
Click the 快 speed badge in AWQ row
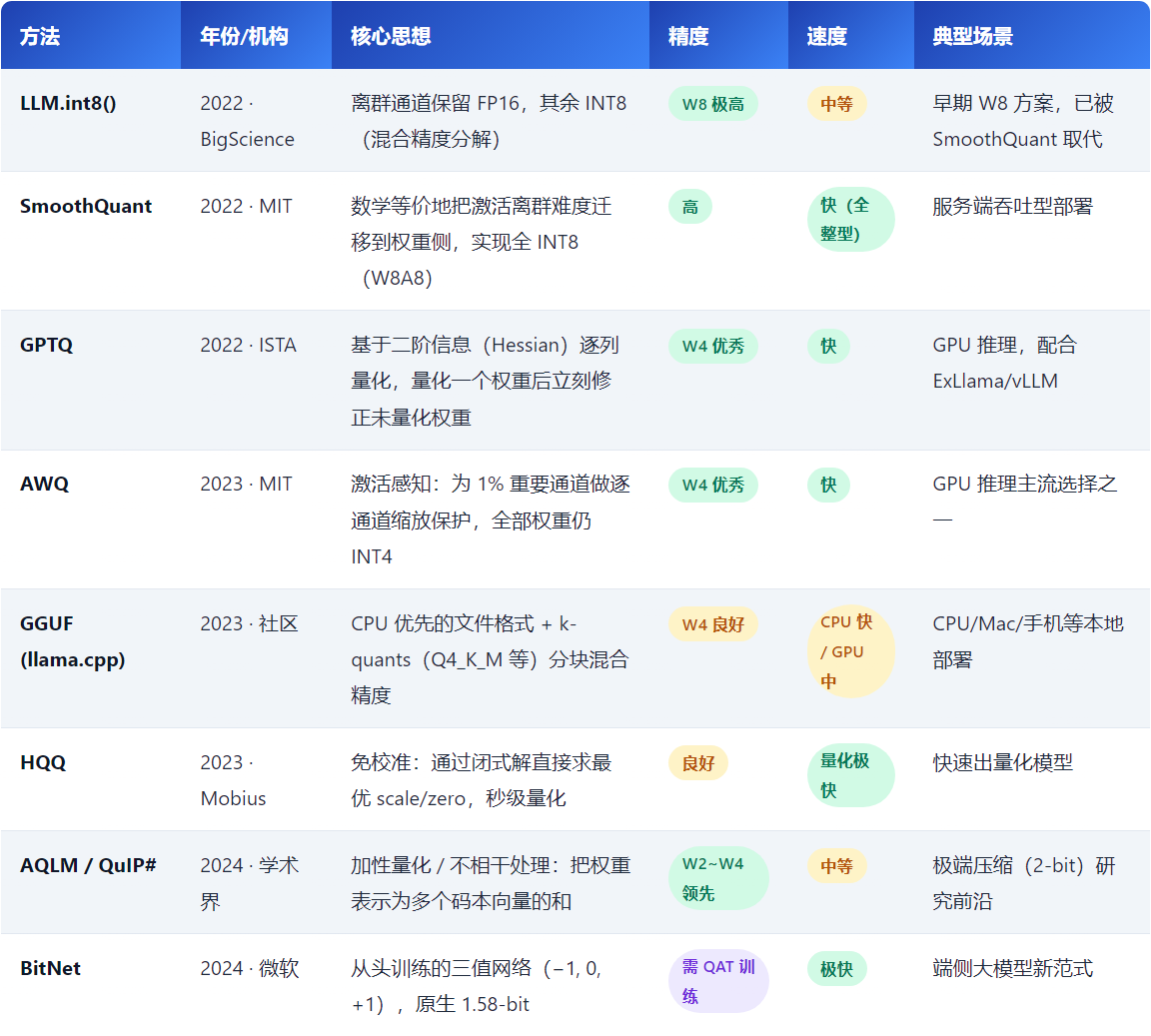click(x=828, y=485)
